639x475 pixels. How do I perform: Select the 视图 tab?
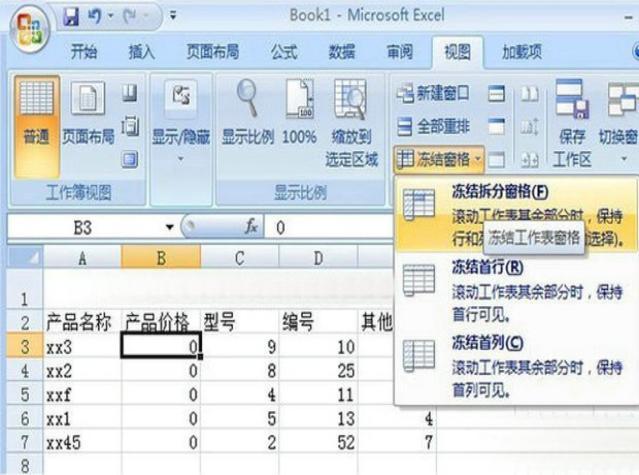coord(458,52)
